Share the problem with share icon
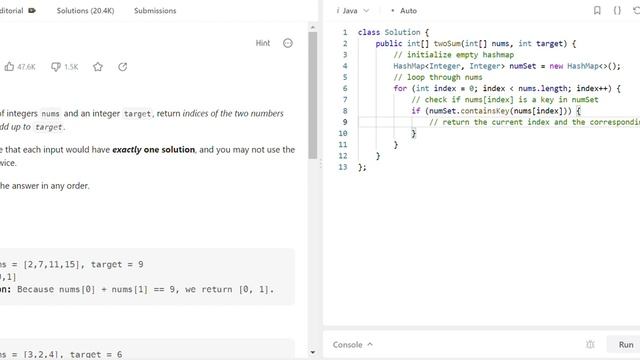 click(x=122, y=67)
